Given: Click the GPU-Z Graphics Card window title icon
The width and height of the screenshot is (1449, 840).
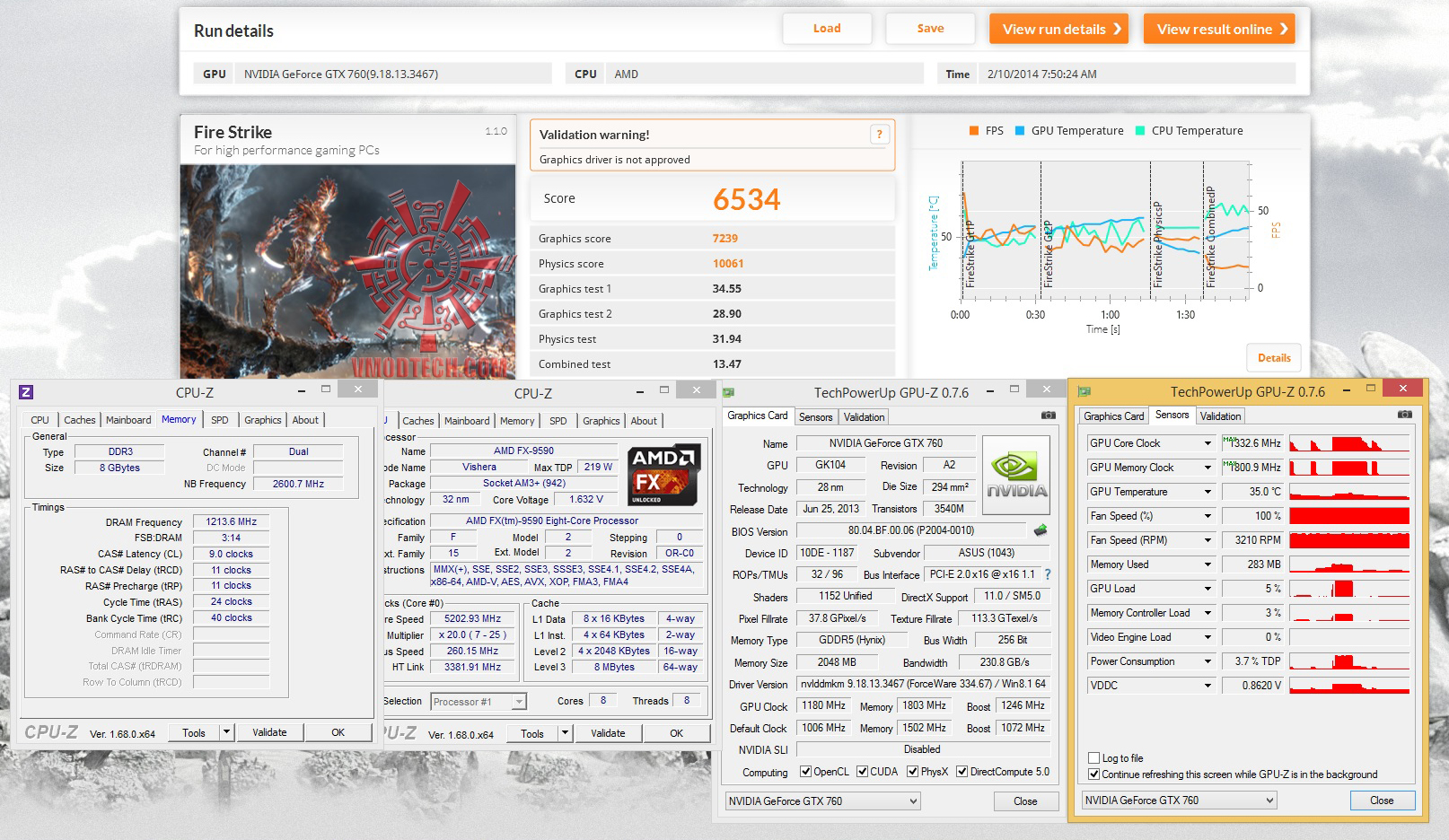Looking at the screenshot, I should click(729, 392).
